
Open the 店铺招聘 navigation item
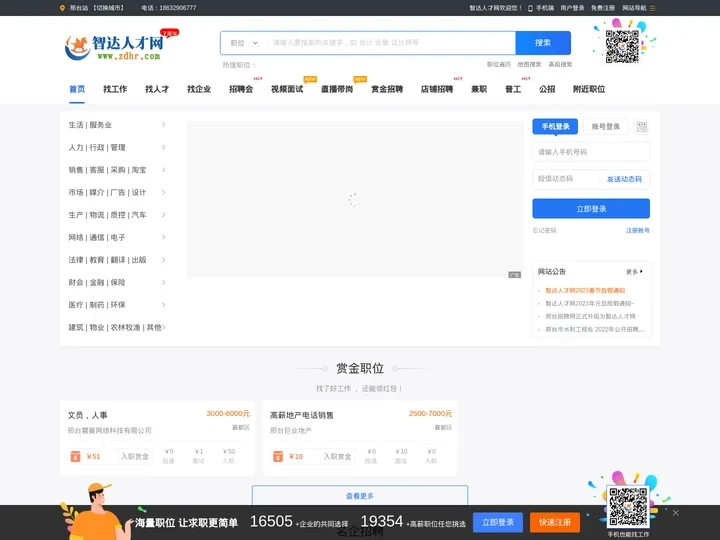[x=437, y=89]
